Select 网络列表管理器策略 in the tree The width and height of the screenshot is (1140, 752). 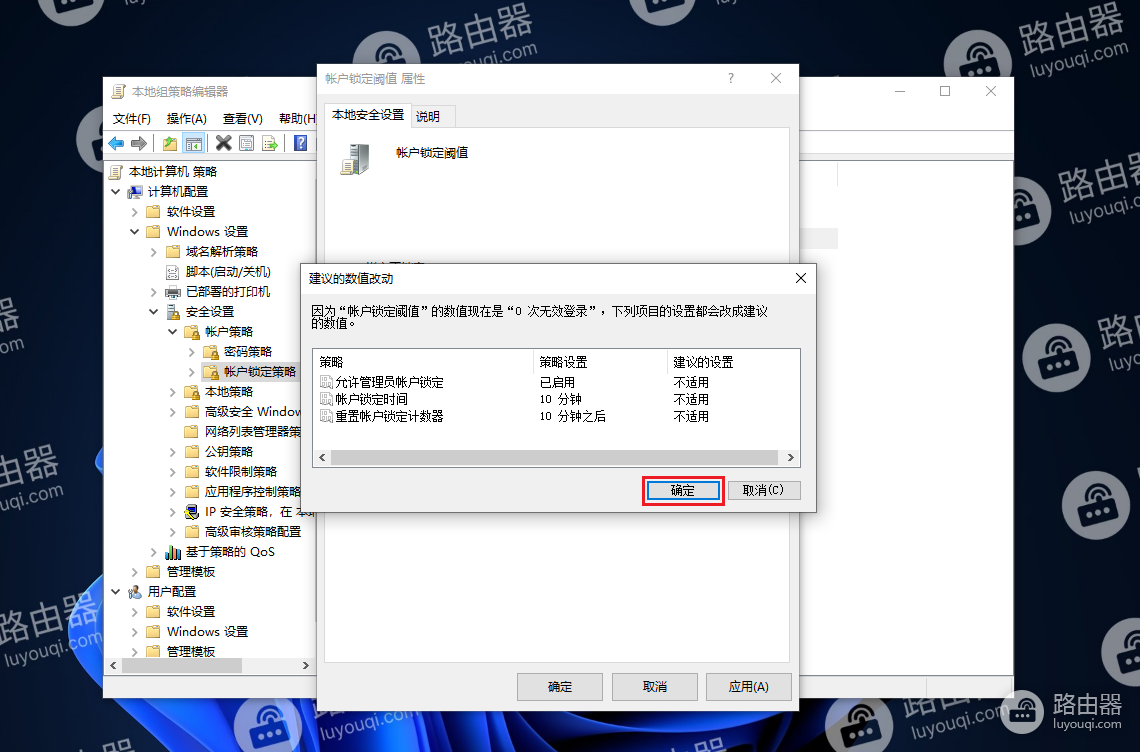[x=252, y=432]
